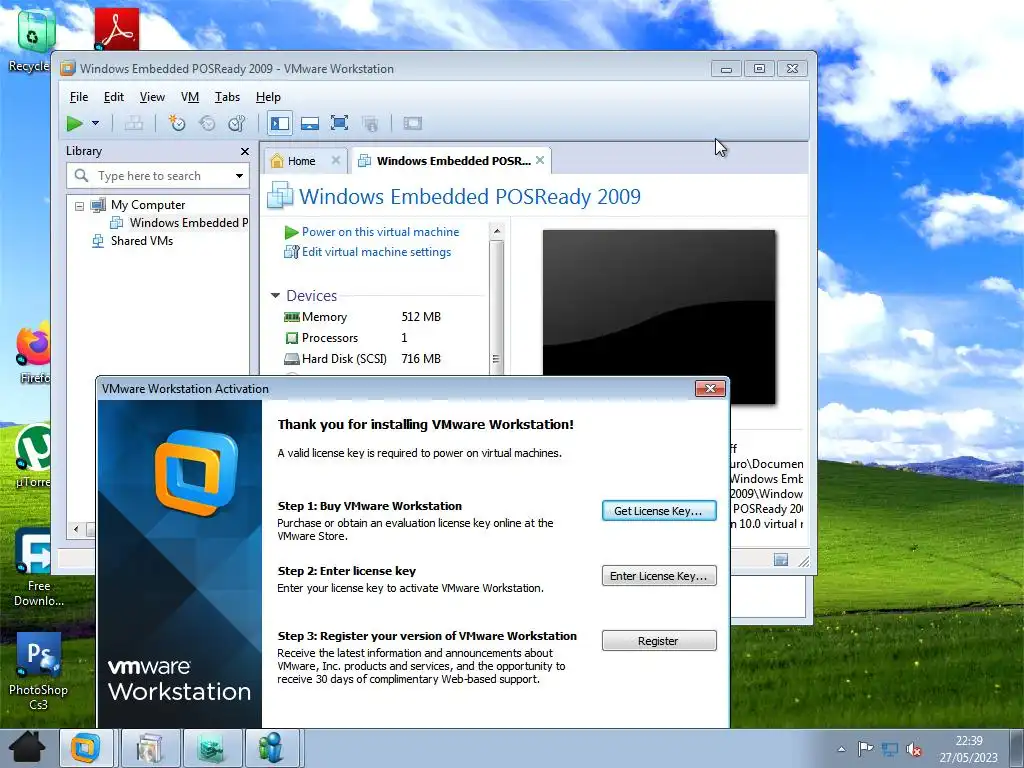The width and height of the screenshot is (1024, 768).
Task: Open the Tabs menu
Action: click(x=227, y=97)
